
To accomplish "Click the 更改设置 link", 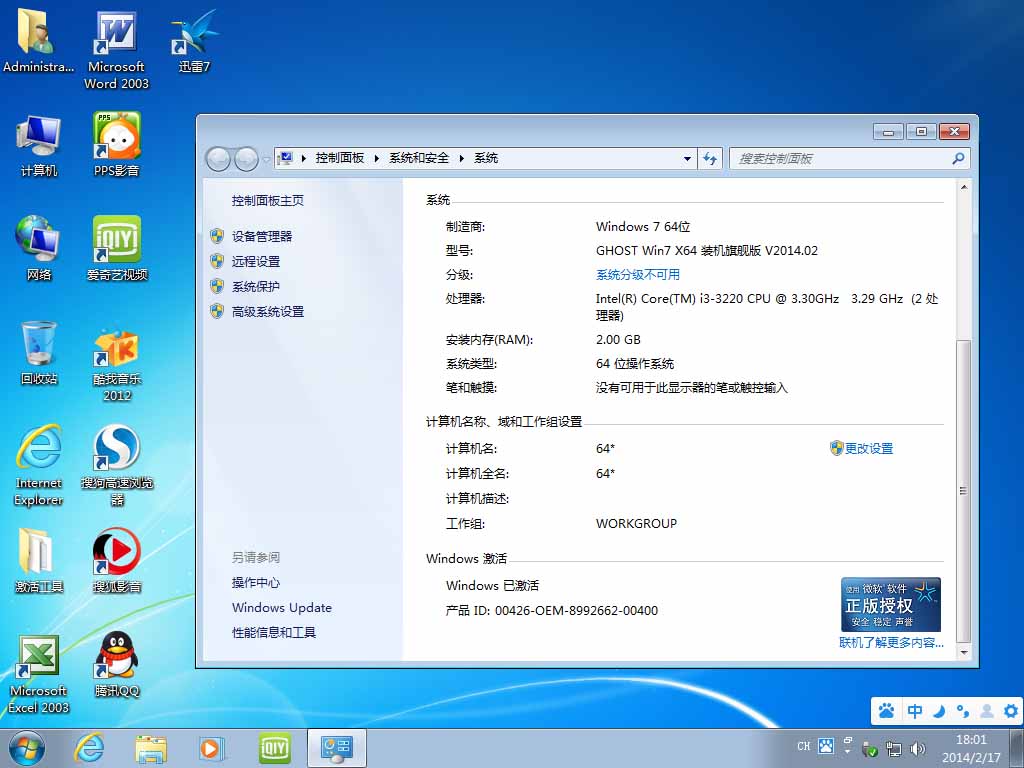I will pyautogui.click(x=868, y=448).
